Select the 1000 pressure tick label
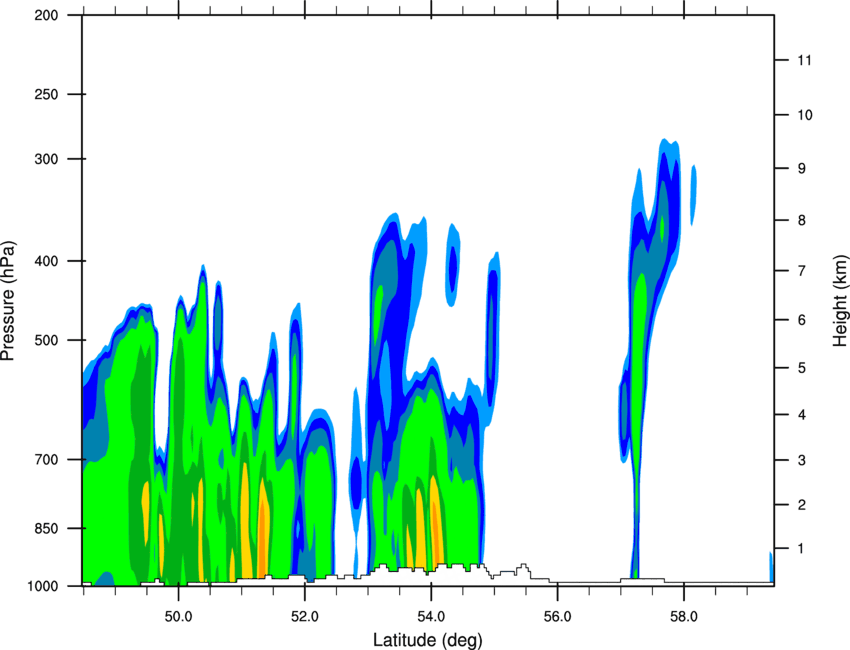 [x=42, y=586]
